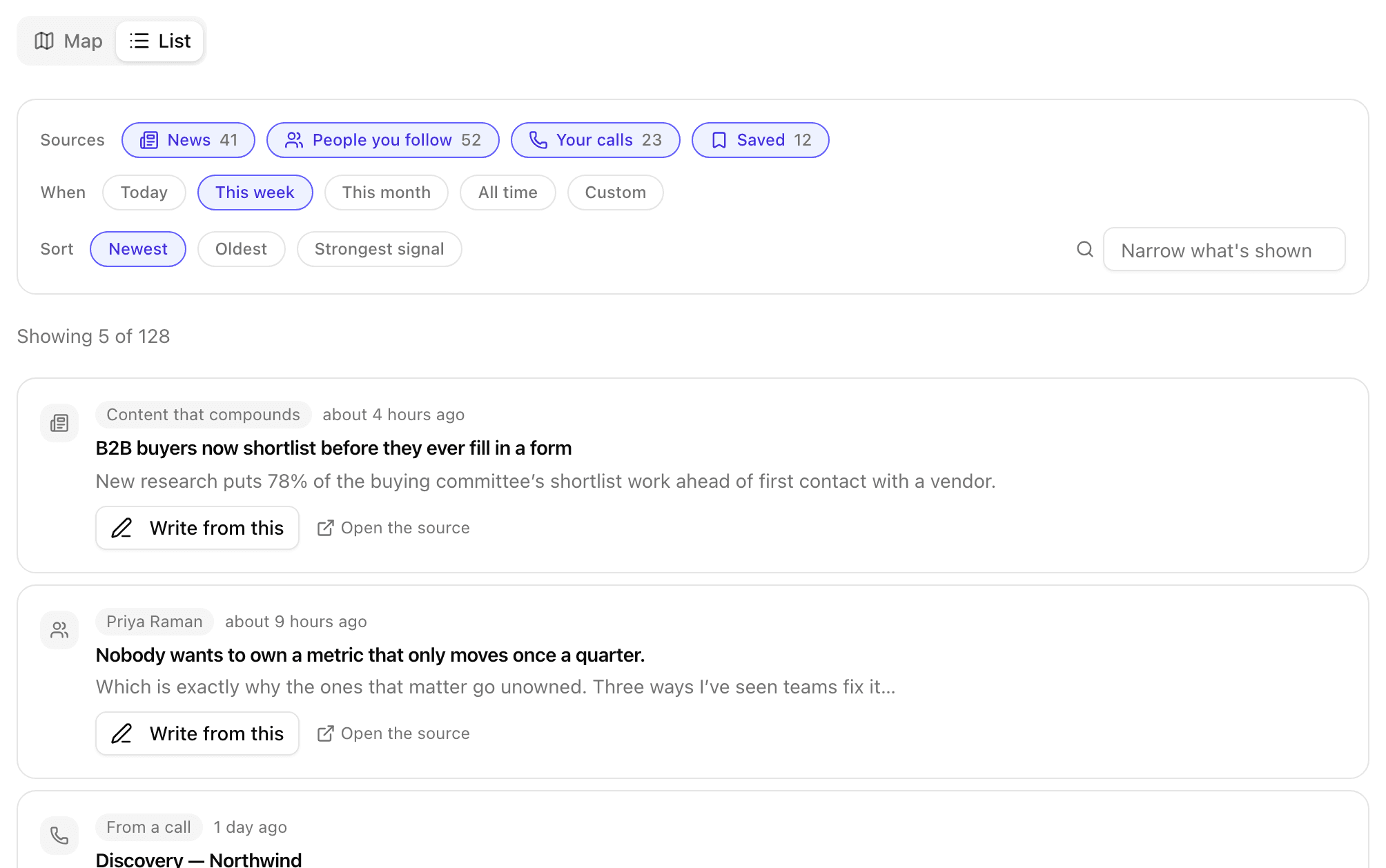Filter by Today

click(144, 193)
